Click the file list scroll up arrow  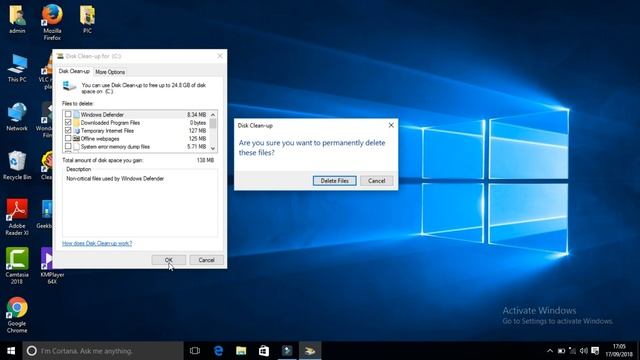click(213, 115)
